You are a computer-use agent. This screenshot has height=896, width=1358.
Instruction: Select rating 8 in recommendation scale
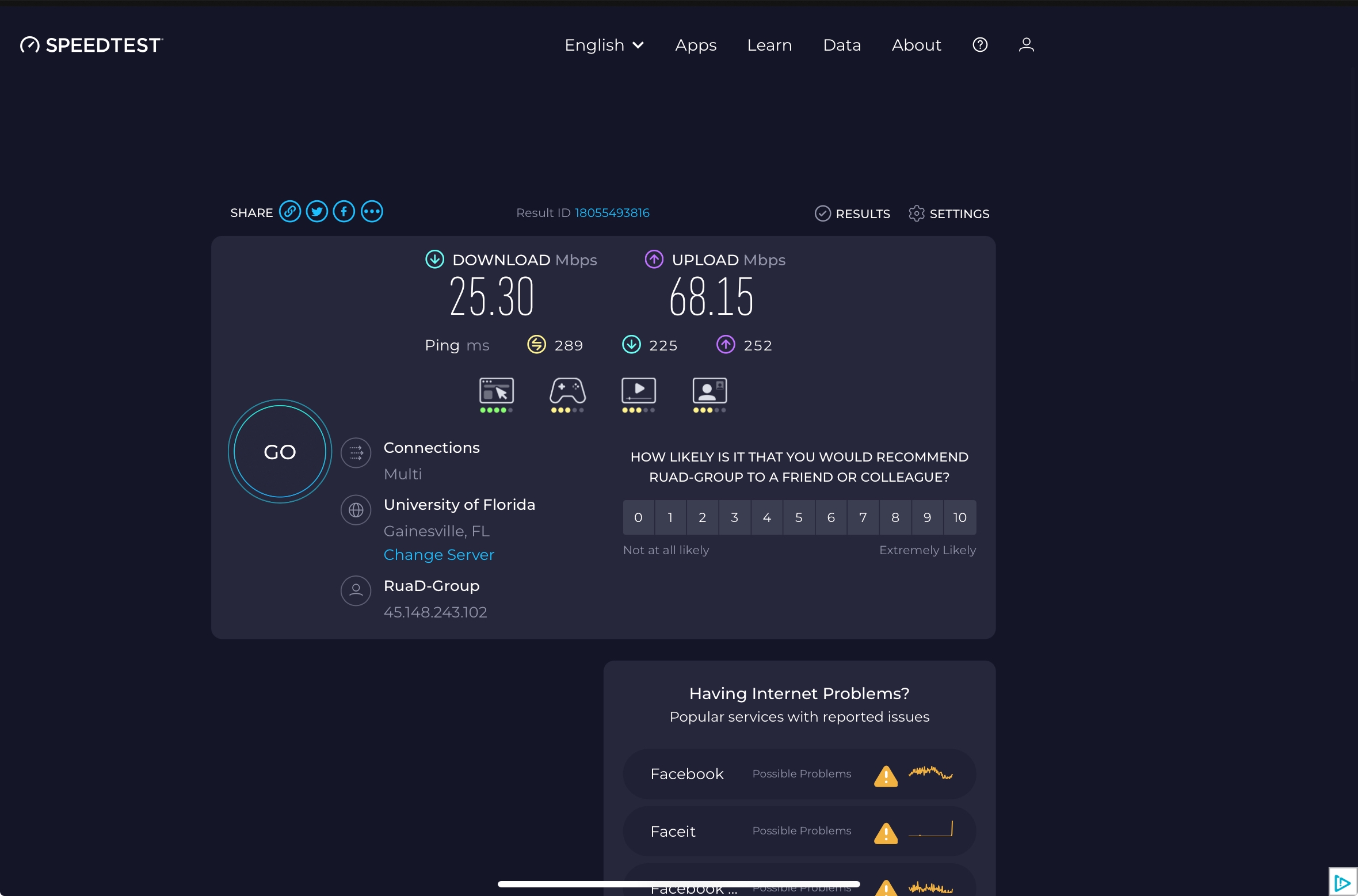[x=895, y=517]
